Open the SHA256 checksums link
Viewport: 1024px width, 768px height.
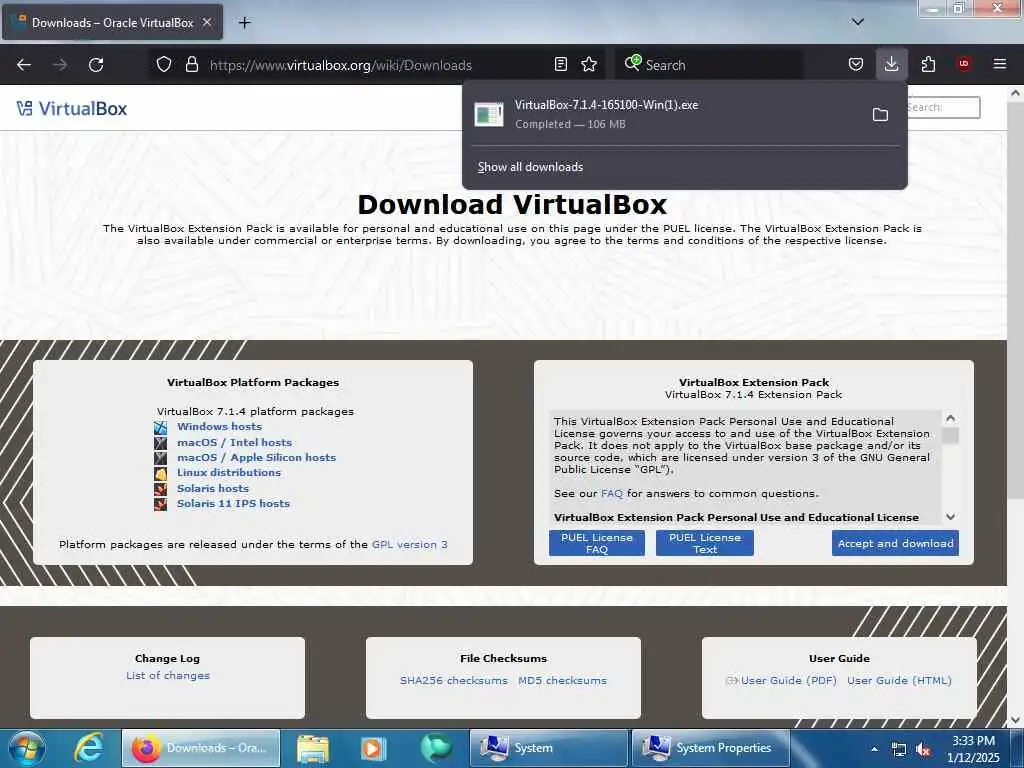point(454,680)
